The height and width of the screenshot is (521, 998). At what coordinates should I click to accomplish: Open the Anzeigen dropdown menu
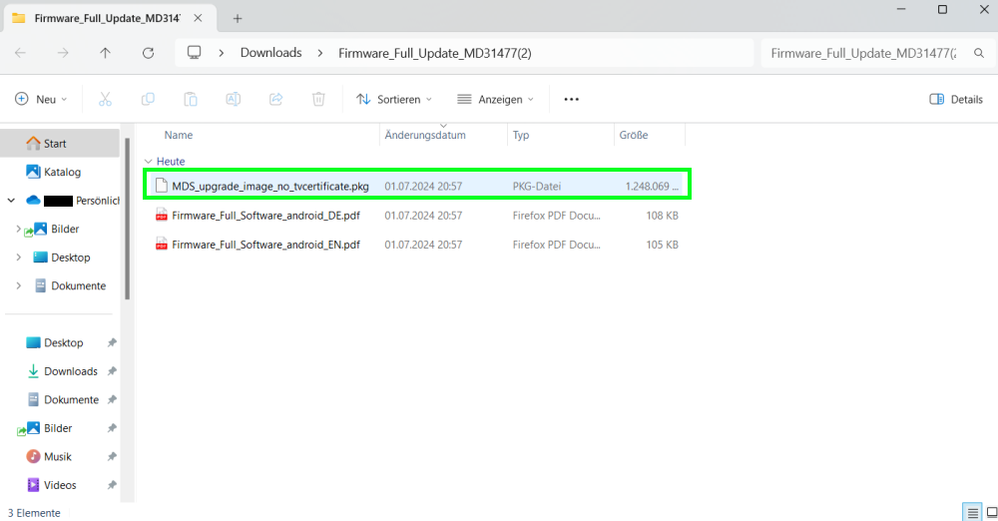495,99
